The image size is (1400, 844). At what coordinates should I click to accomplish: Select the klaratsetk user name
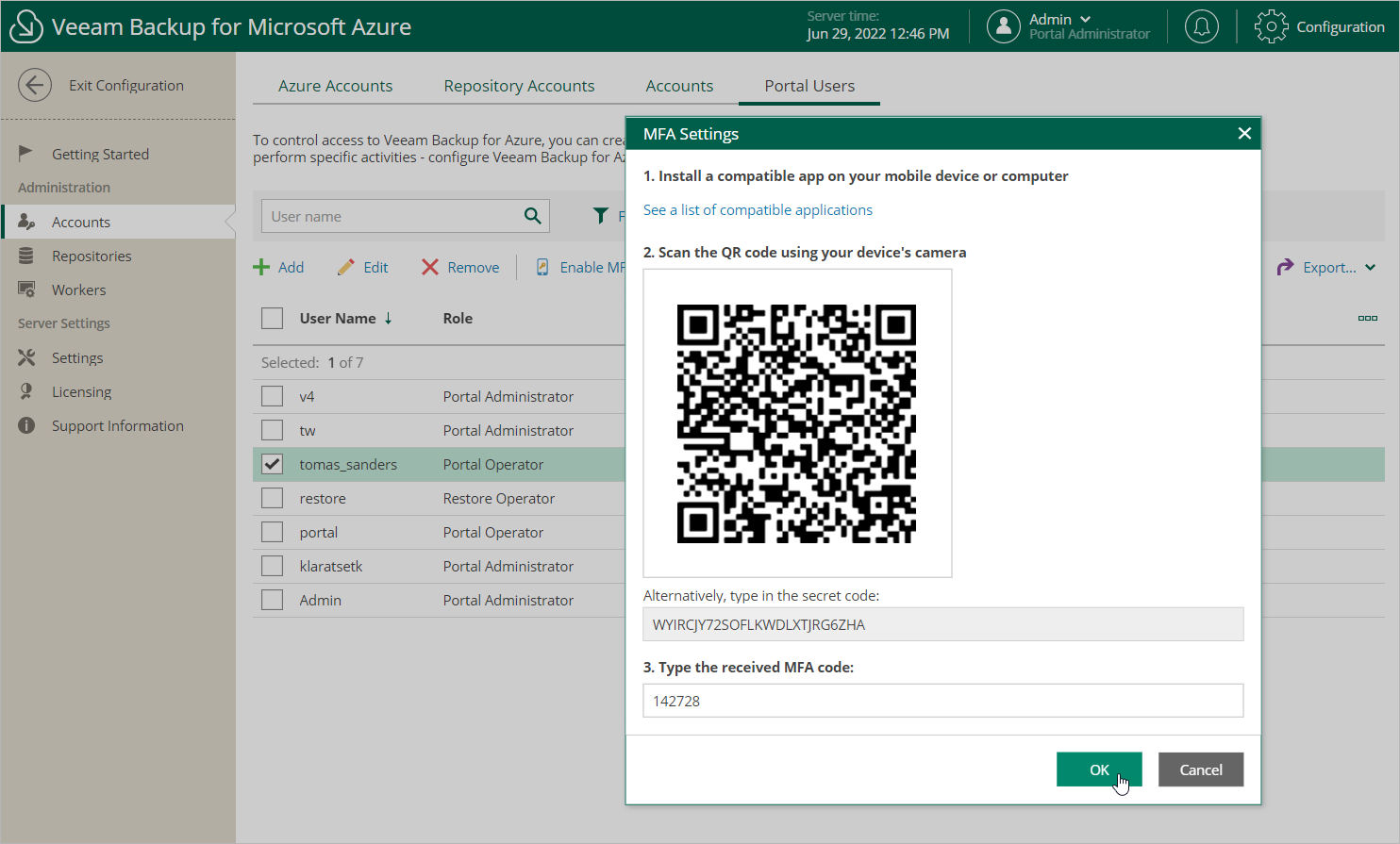[331, 566]
